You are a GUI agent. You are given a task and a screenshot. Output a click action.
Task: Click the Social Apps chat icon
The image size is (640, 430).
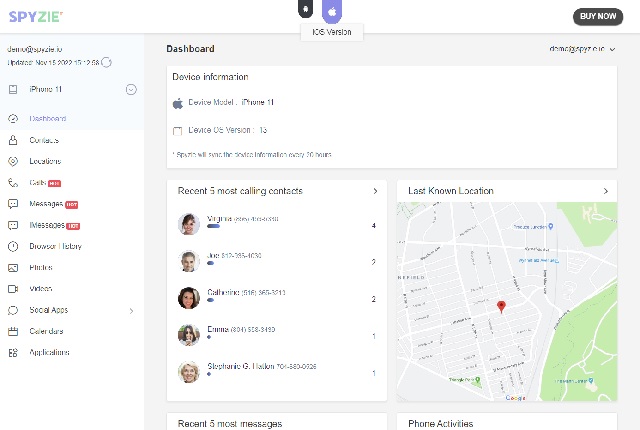point(13,310)
